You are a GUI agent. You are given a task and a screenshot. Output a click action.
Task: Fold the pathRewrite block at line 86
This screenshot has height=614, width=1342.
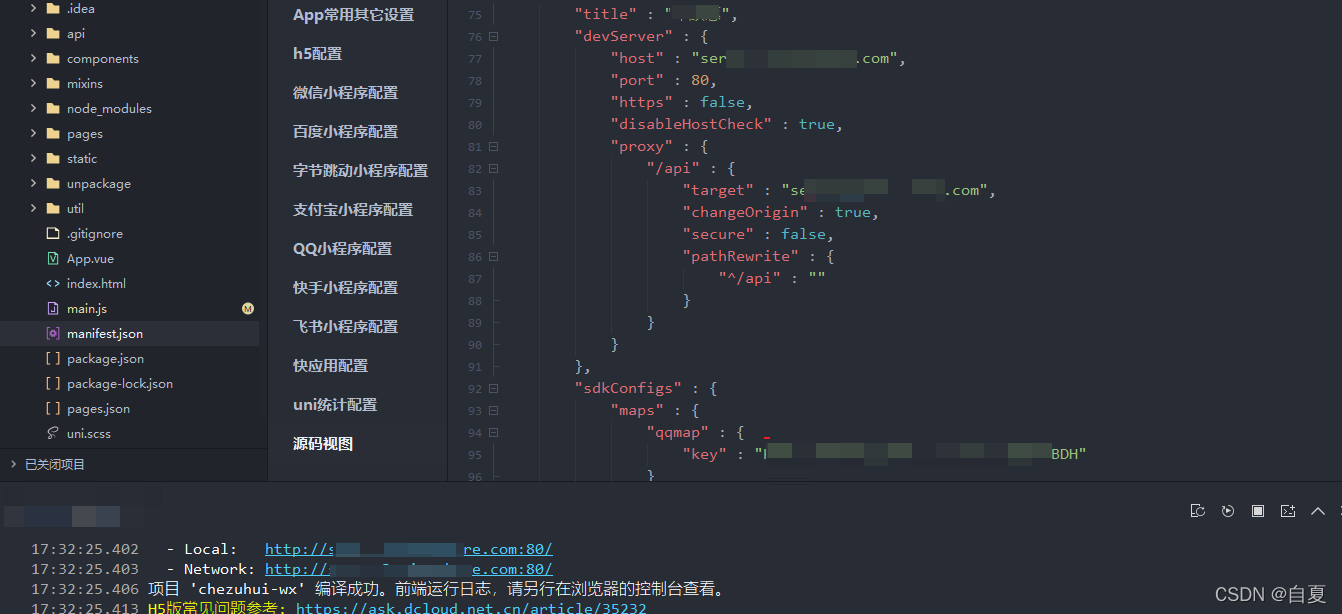(494, 257)
